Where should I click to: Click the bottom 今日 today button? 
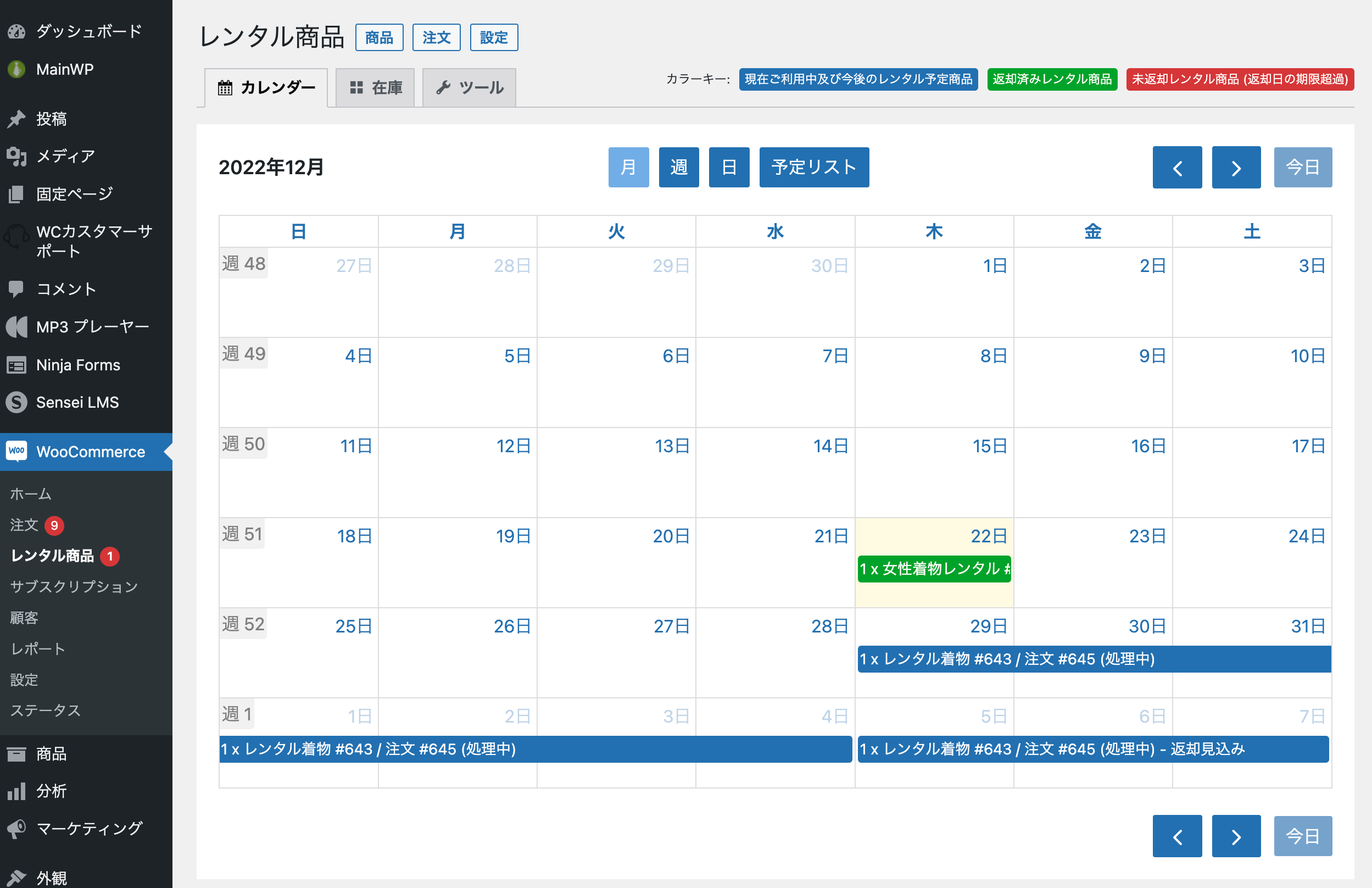[x=1303, y=836]
